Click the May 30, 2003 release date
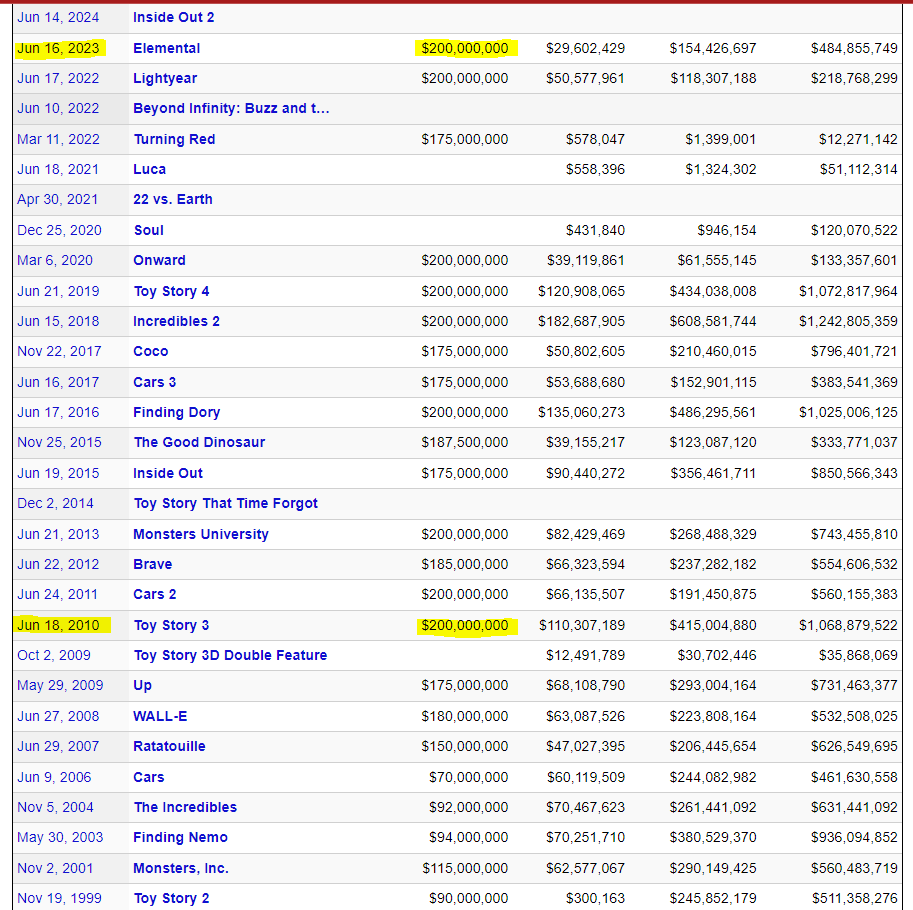This screenshot has width=913, height=910. coord(60,838)
